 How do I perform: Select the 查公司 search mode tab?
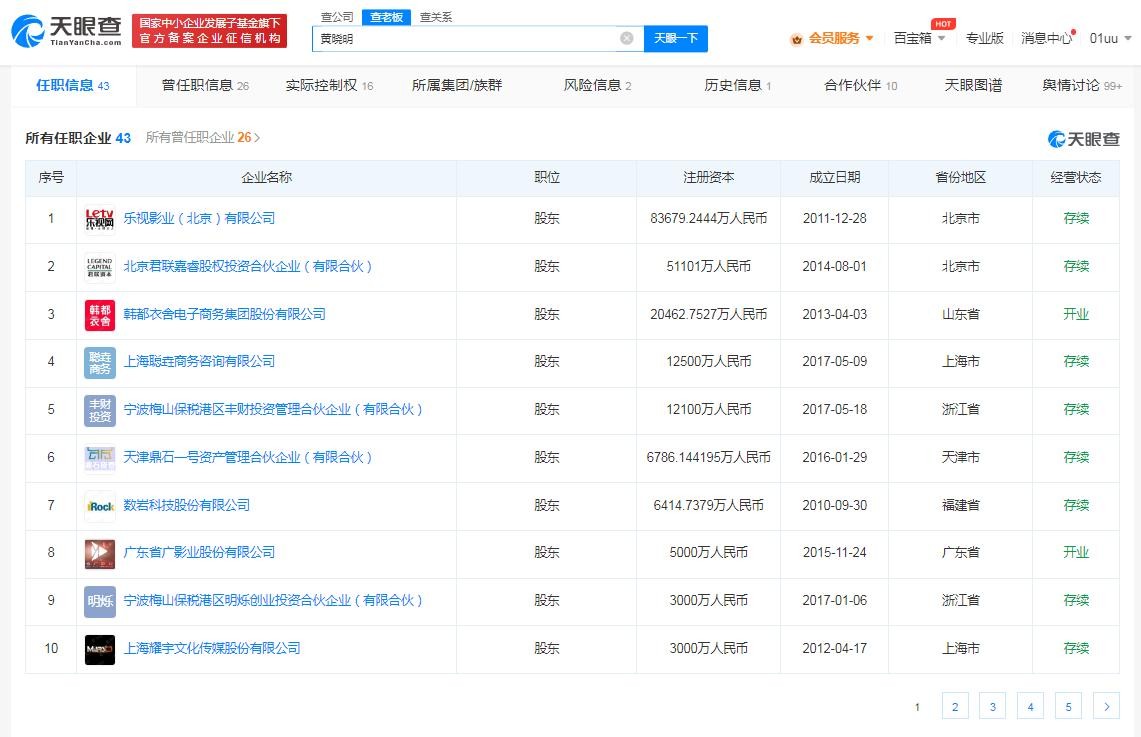click(x=336, y=17)
